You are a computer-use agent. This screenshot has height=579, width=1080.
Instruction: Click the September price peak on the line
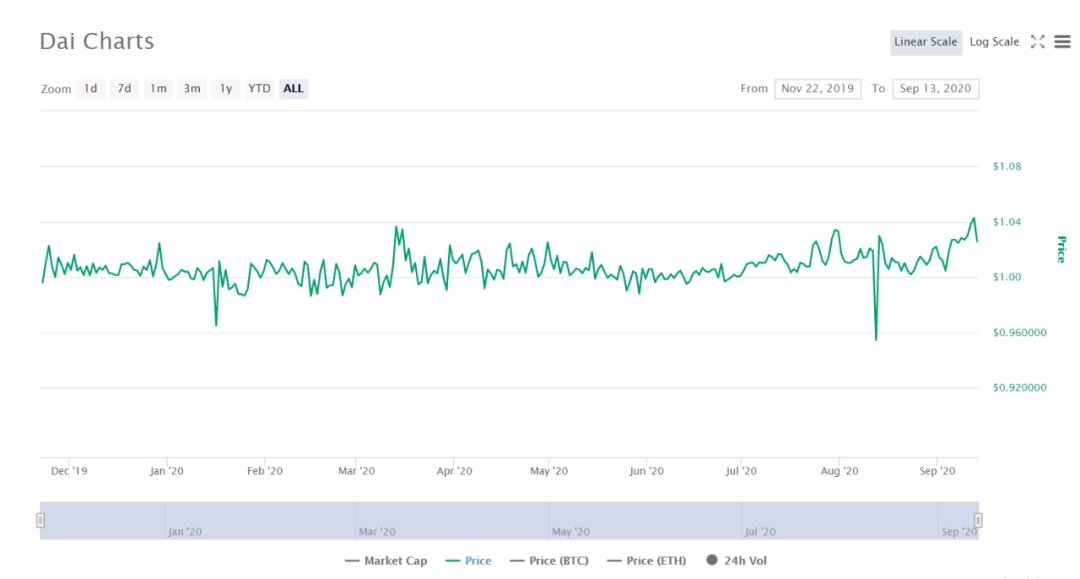[974, 219]
